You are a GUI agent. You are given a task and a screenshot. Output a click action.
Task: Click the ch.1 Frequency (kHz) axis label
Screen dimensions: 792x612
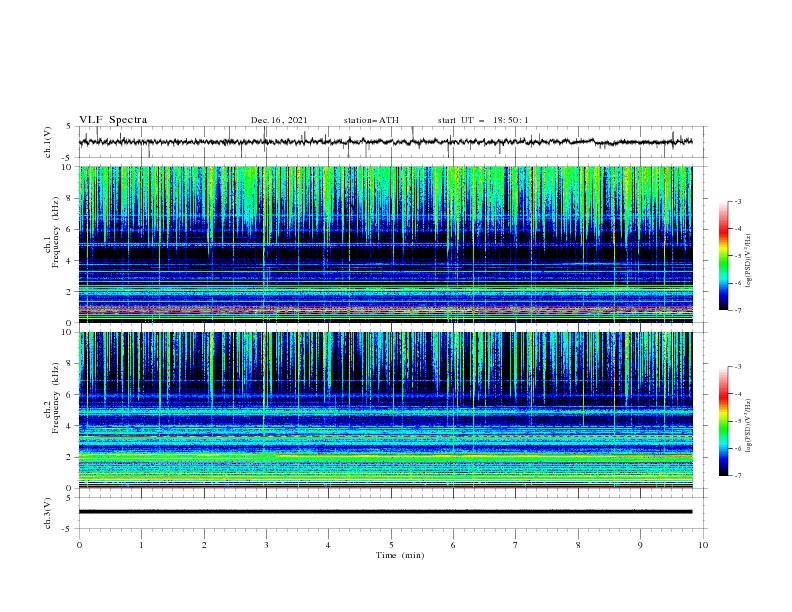(52, 233)
